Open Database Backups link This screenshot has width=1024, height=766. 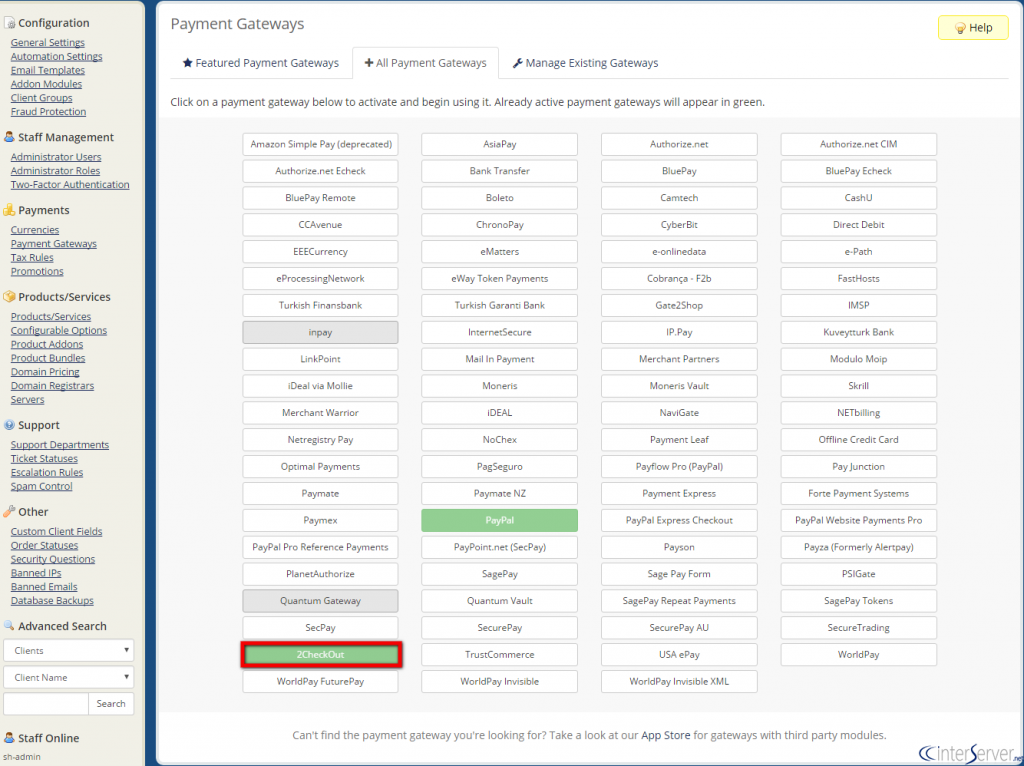(x=52, y=600)
